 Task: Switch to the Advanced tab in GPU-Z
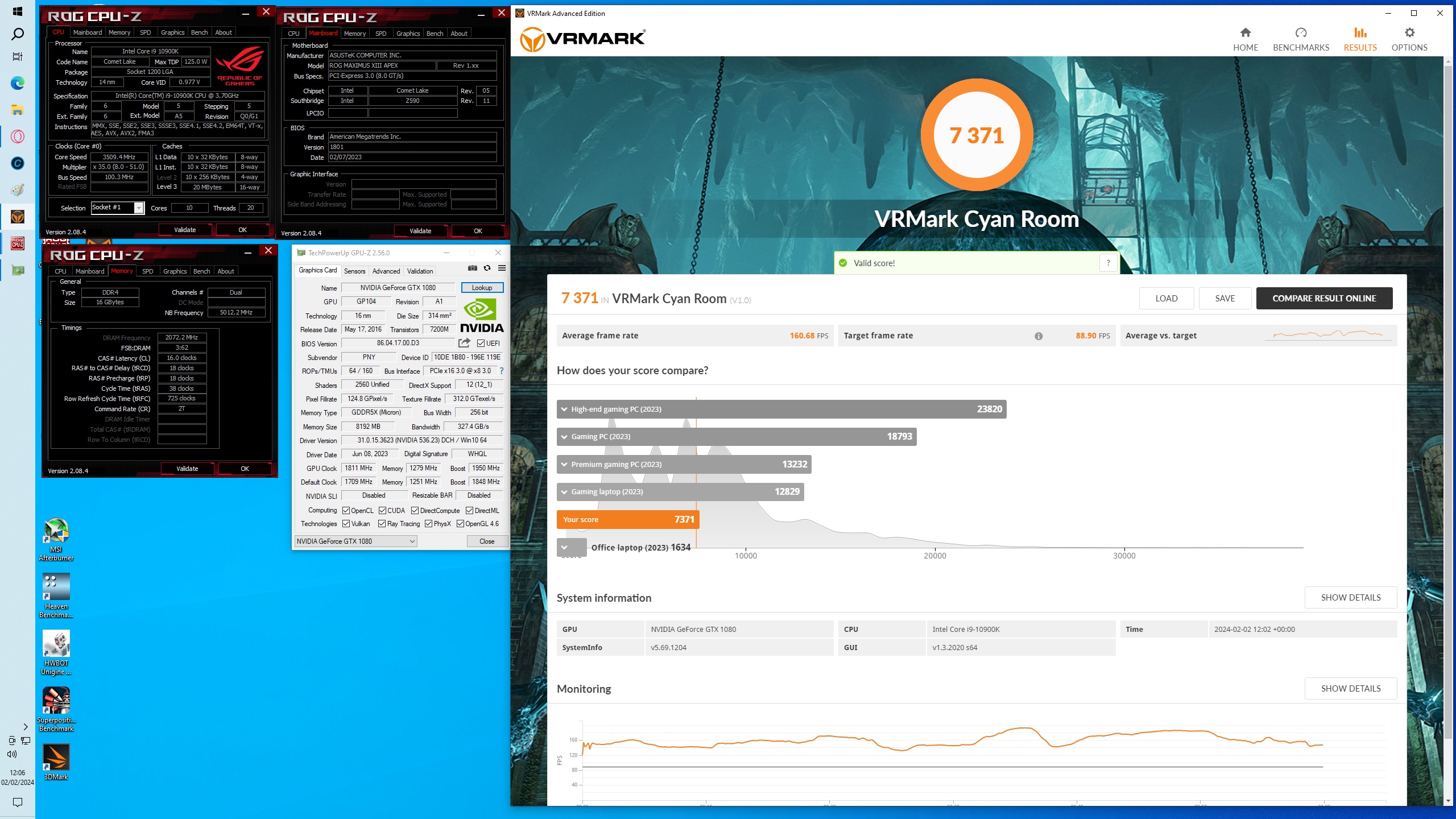tap(386, 271)
